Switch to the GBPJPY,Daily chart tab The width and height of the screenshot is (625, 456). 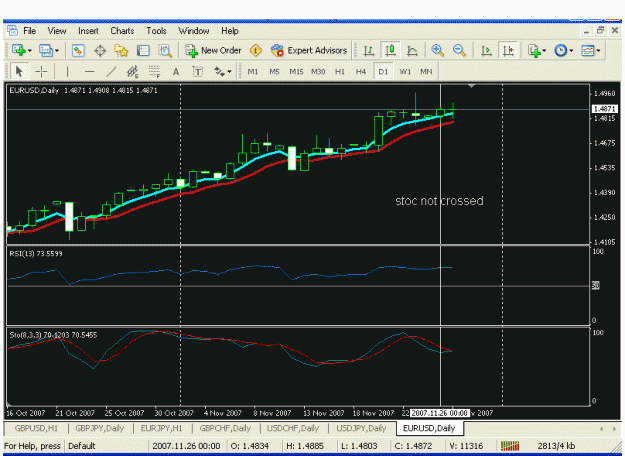100,428
